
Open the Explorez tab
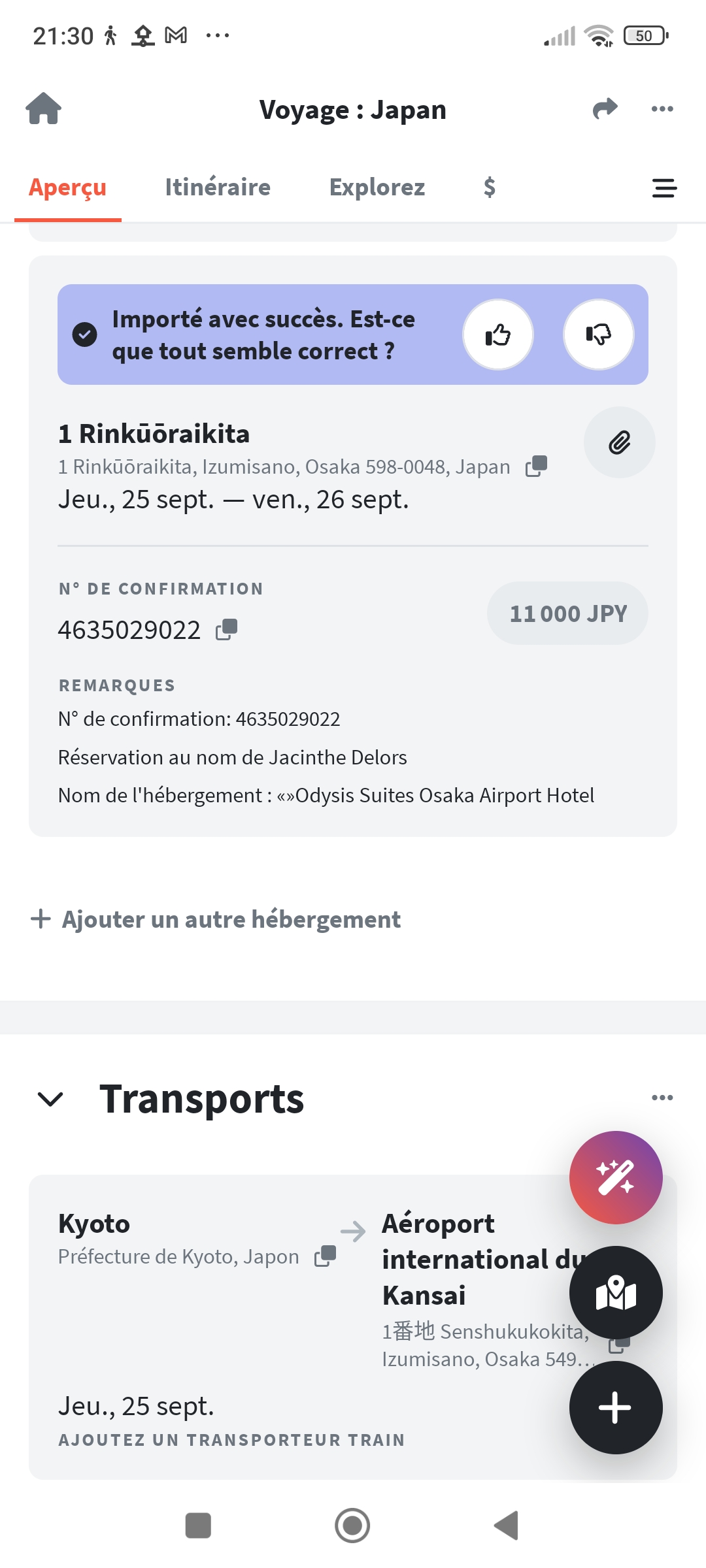tap(377, 188)
